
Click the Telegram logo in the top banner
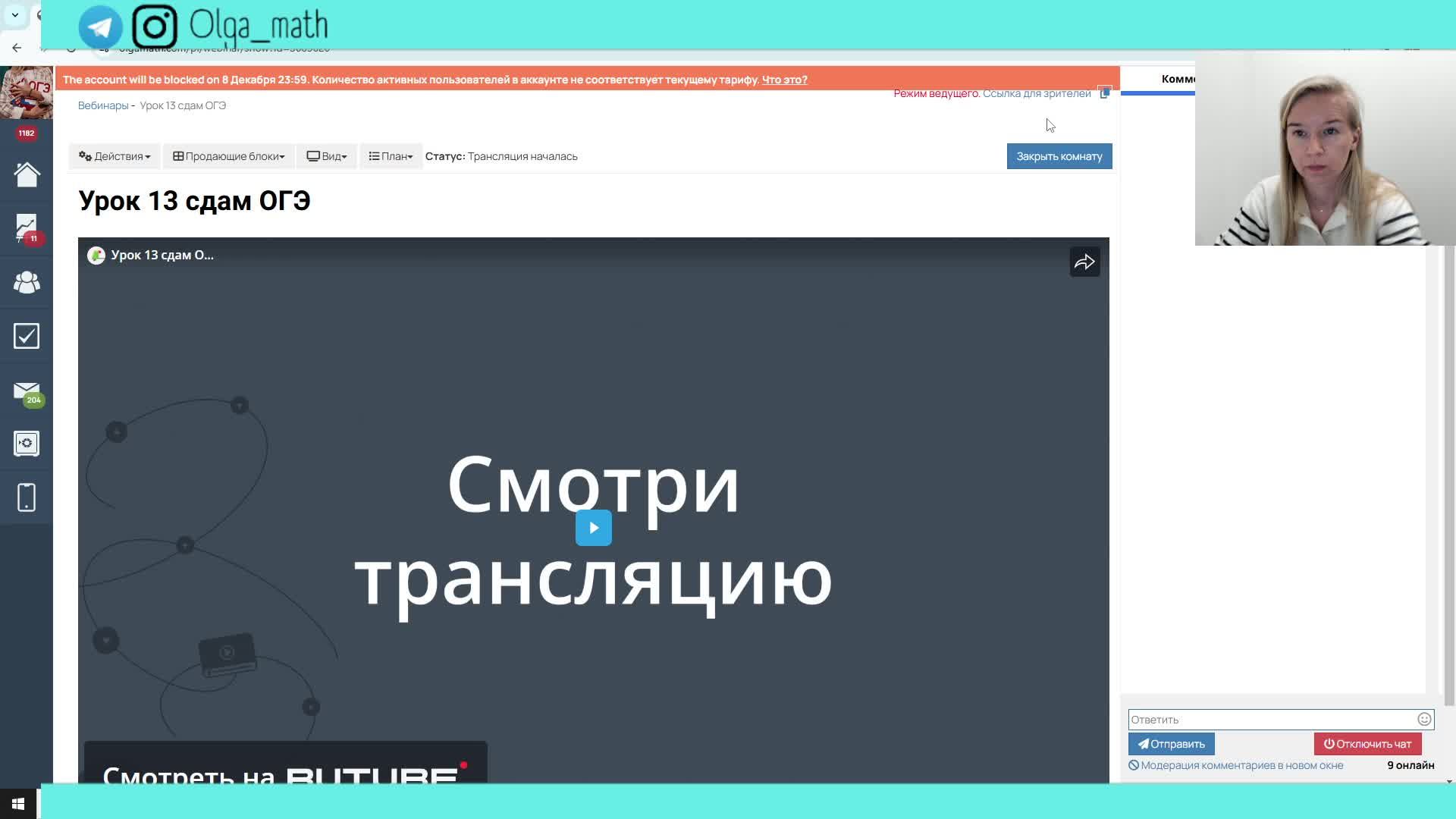100,27
